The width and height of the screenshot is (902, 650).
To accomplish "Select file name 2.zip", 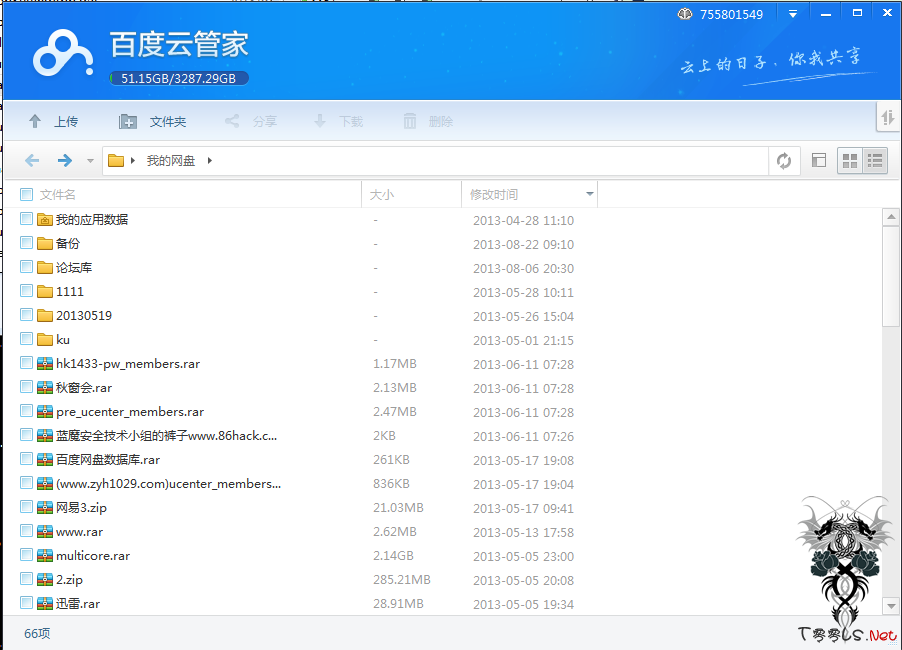I will pos(69,580).
